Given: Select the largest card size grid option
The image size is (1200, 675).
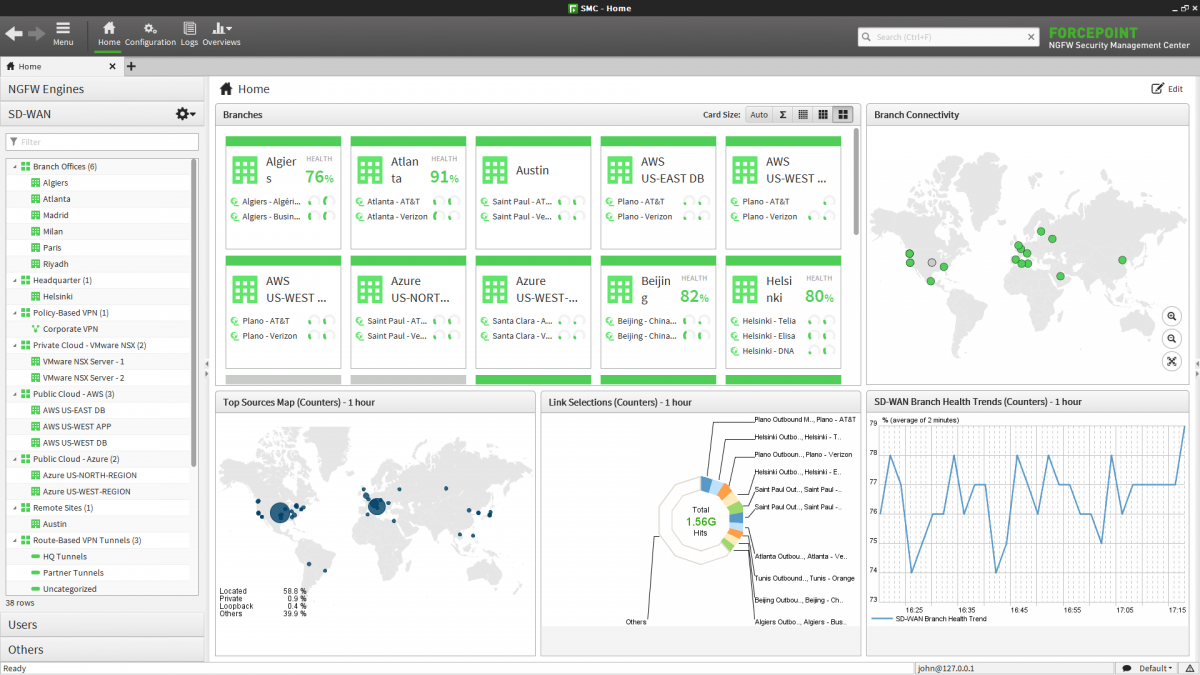Looking at the screenshot, I should pyautogui.click(x=843, y=115).
